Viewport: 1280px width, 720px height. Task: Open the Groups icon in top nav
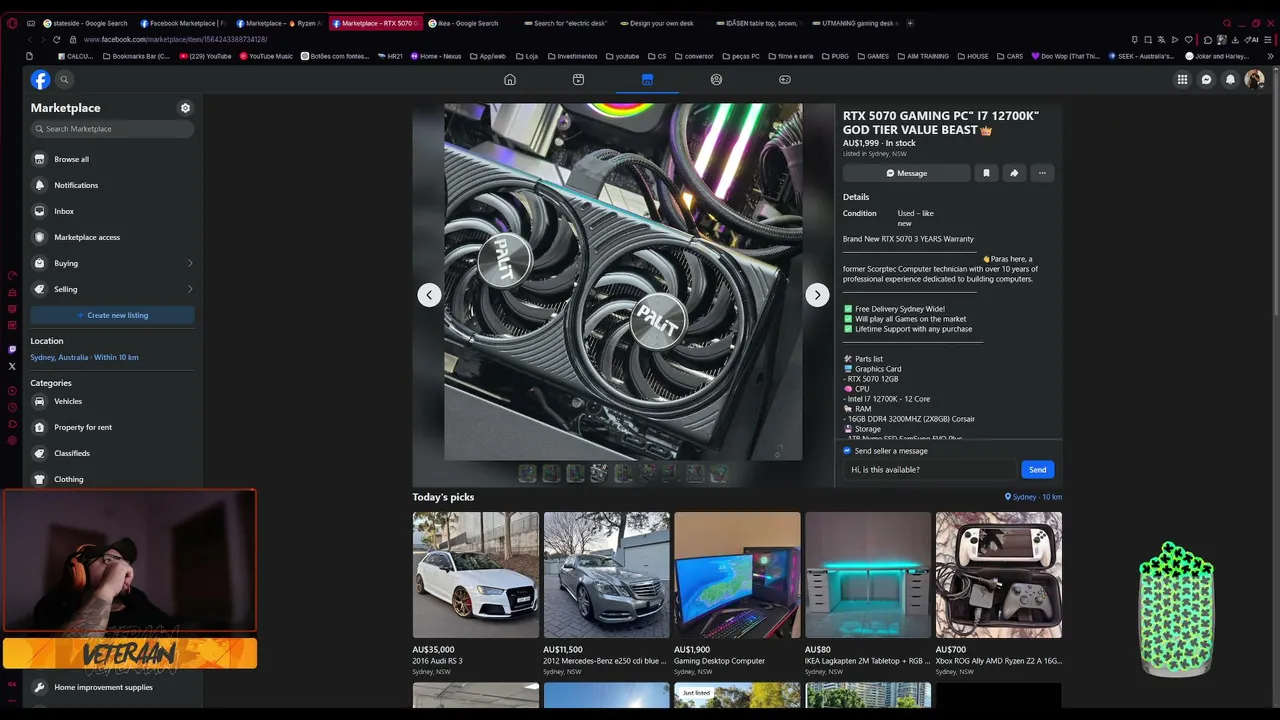point(716,80)
